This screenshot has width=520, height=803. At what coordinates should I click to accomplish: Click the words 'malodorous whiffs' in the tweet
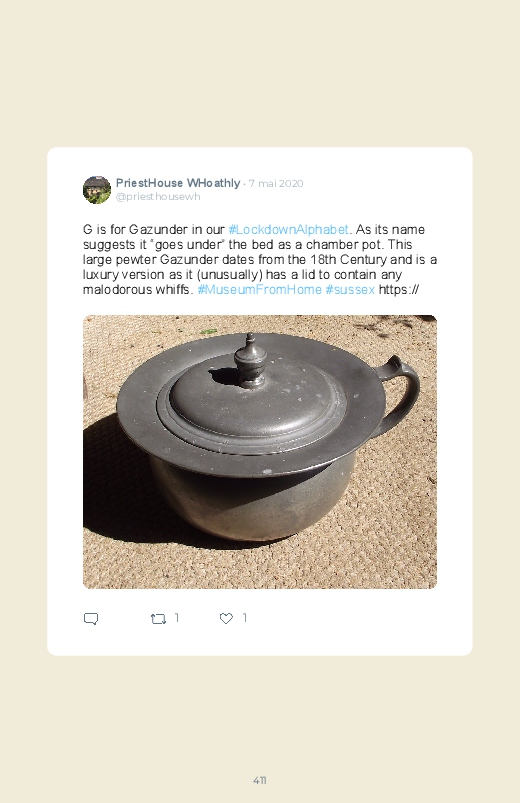(138, 289)
